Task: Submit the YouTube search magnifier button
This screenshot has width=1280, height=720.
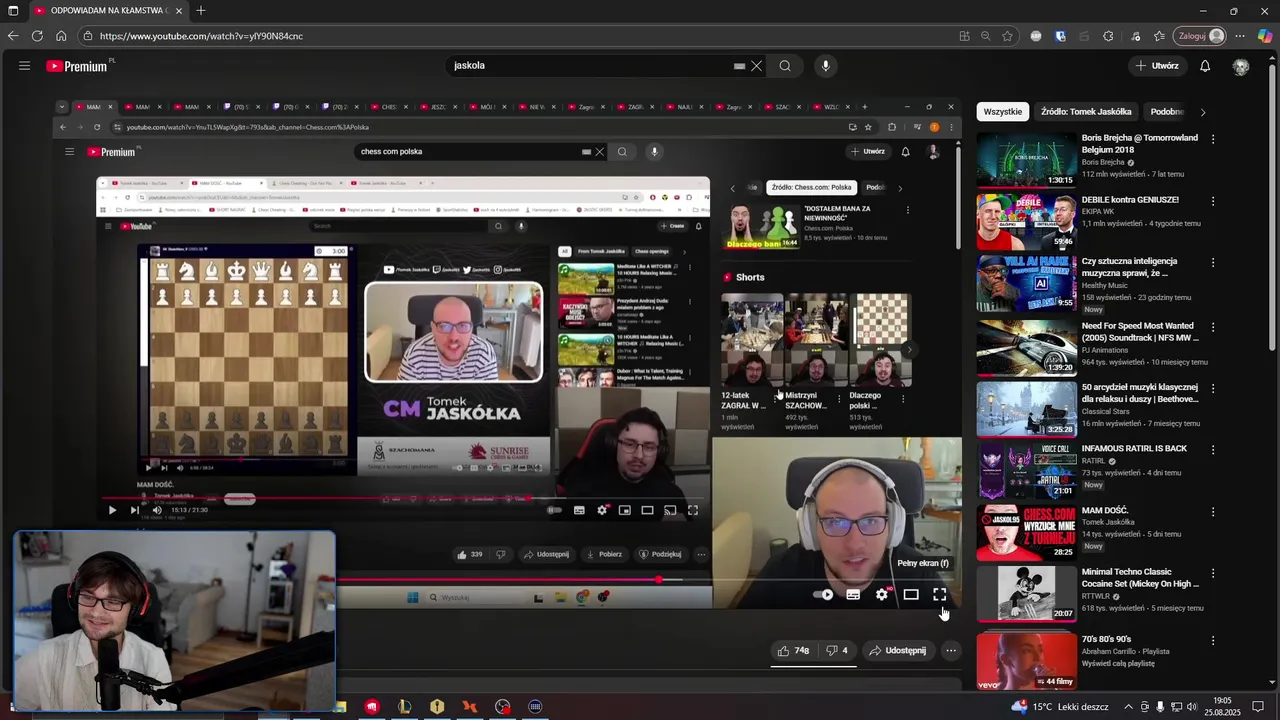Action: point(785,66)
